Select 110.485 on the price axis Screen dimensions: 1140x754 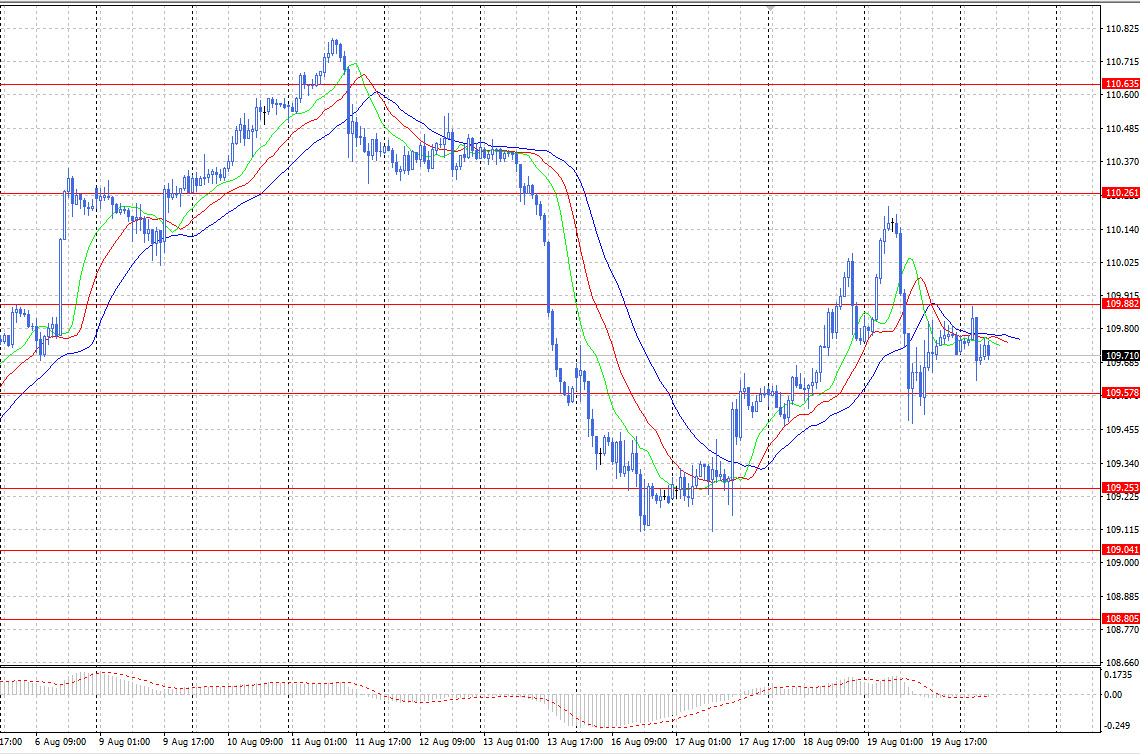coord(1122,129)
